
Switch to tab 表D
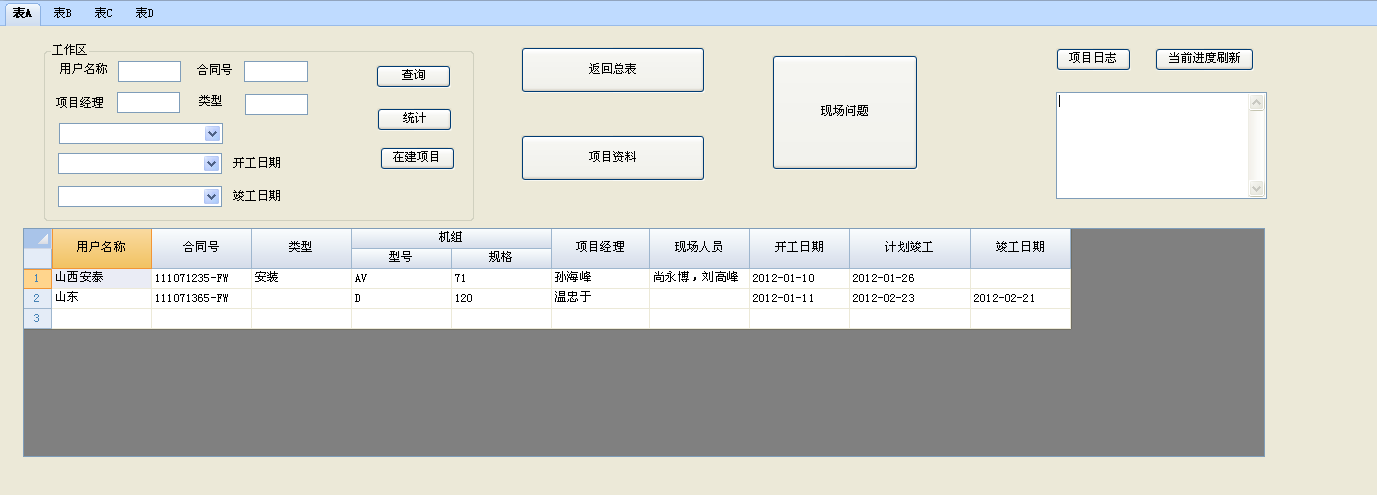point(144,13)
